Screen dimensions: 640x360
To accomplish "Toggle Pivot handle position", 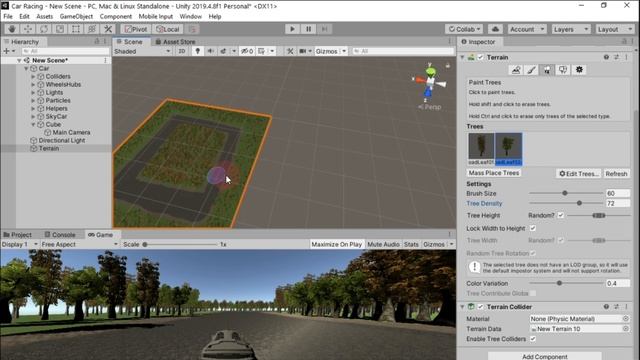I will coord(136,29).
